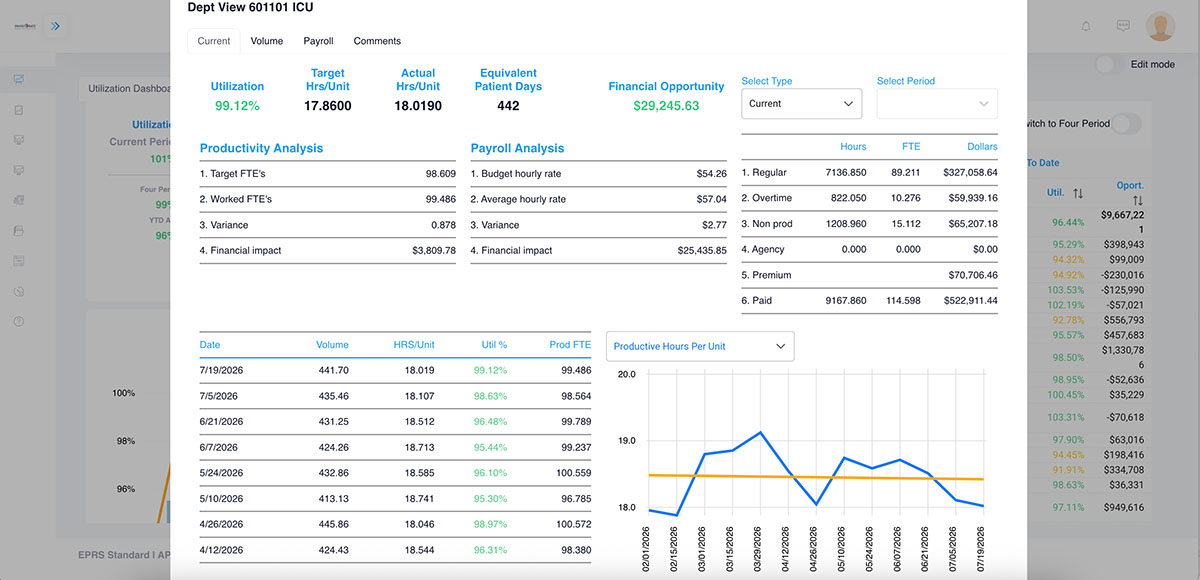Select the 7/19/2026 date row

pos(395,370)
